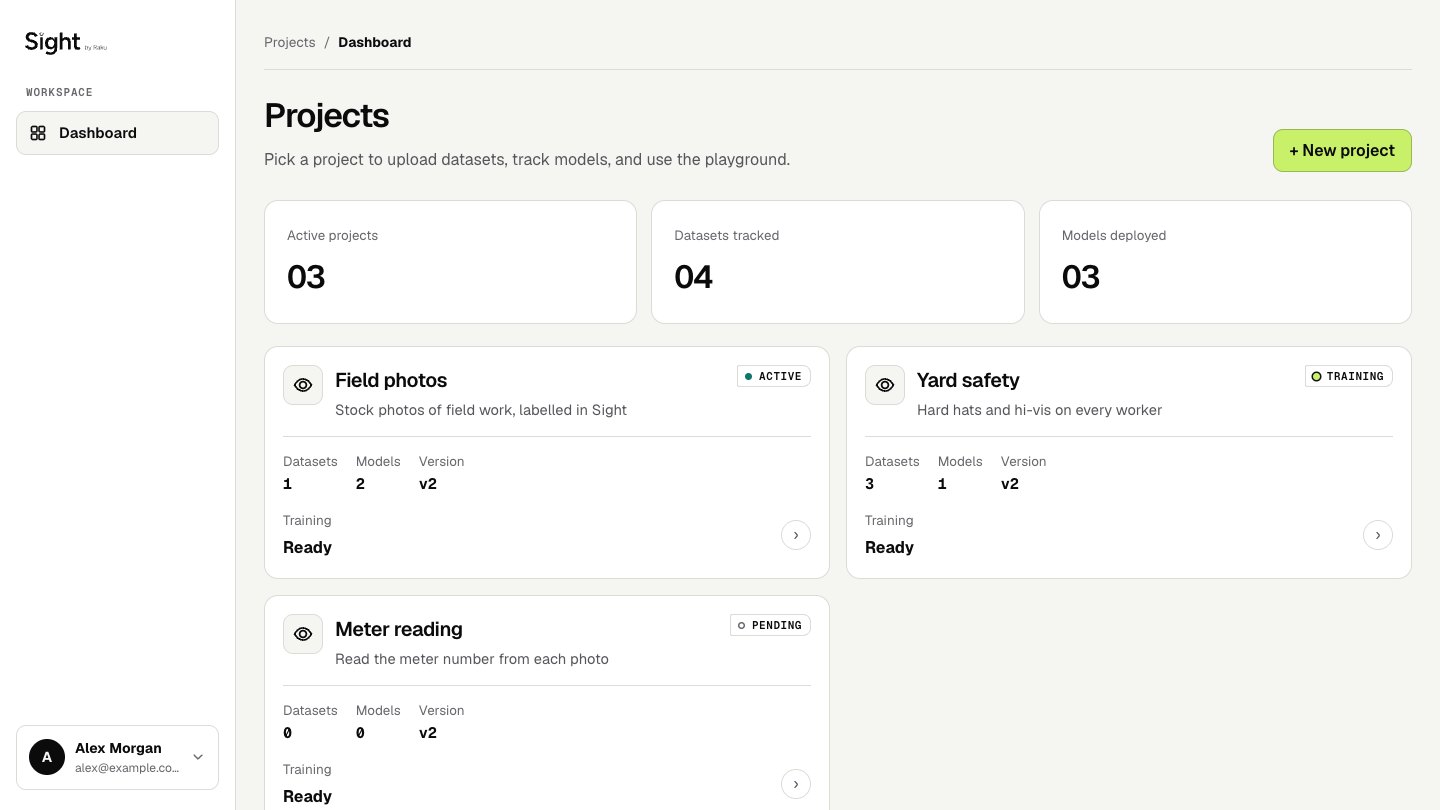Click the Models value 2 on Field photos
The image size is (1440, 810).
tap(360, 484)
